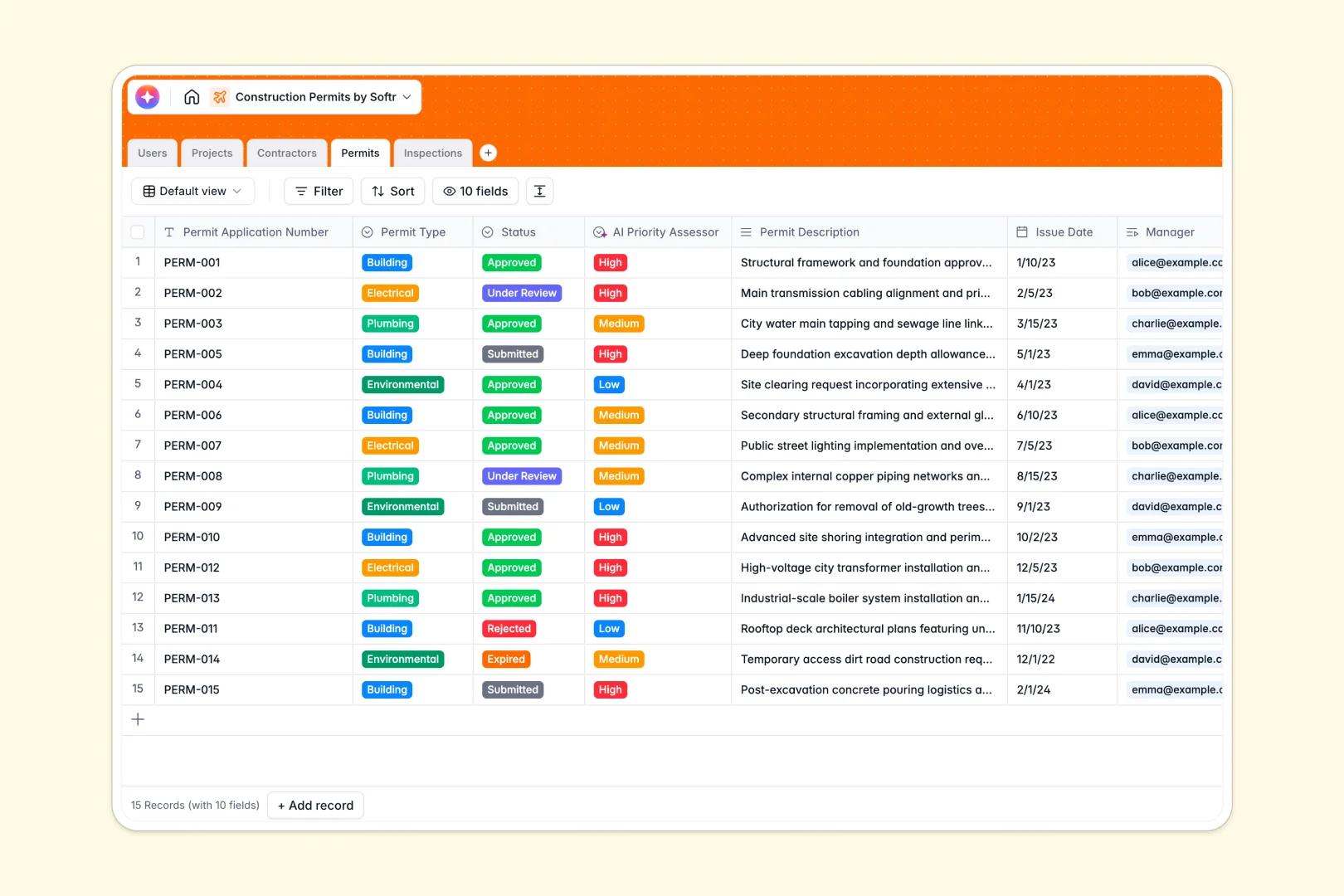Open the Filter button
This screenshot has height=896, width=1344.
pos(319,191)
